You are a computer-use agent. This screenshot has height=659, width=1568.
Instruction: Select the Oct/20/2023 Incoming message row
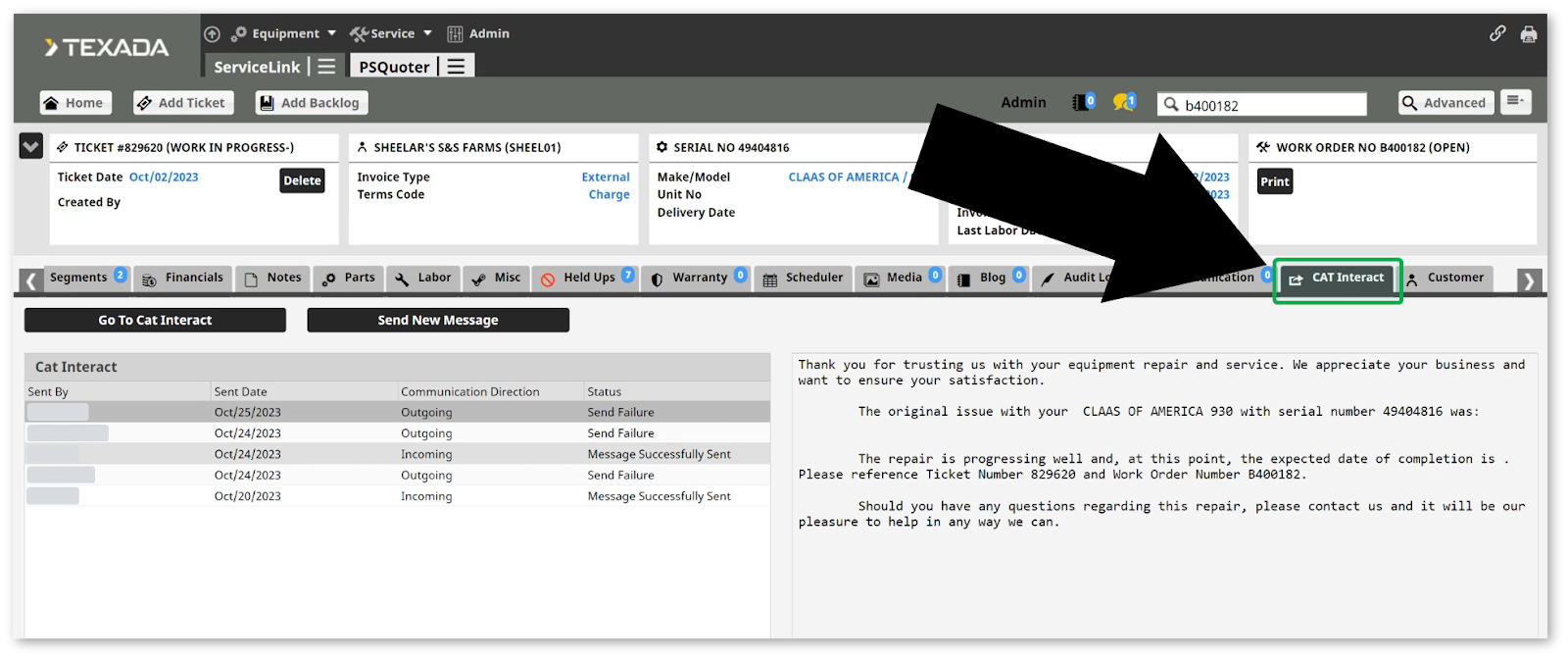(397, 497)
